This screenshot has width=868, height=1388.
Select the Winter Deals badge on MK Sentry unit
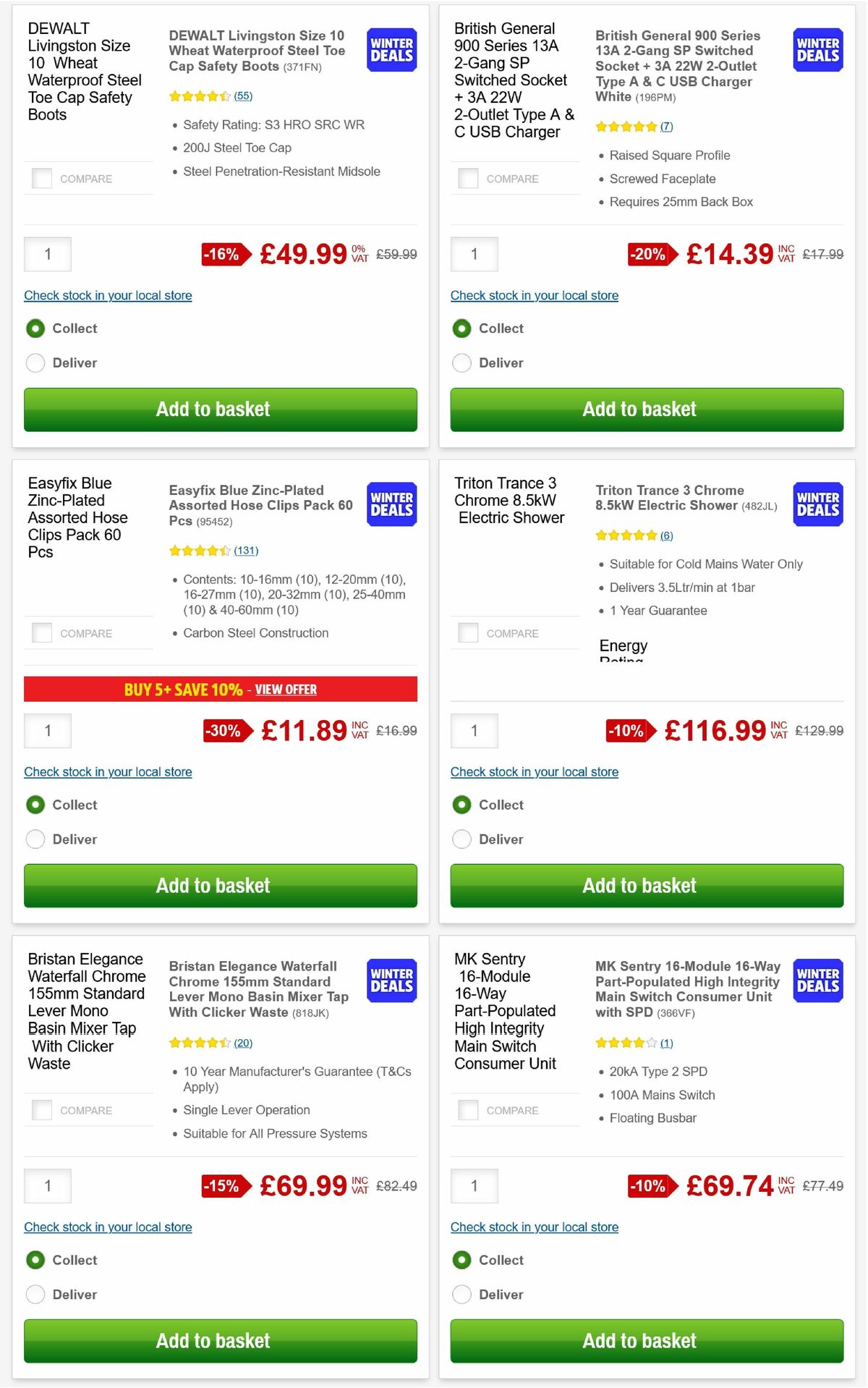(817, 981)
